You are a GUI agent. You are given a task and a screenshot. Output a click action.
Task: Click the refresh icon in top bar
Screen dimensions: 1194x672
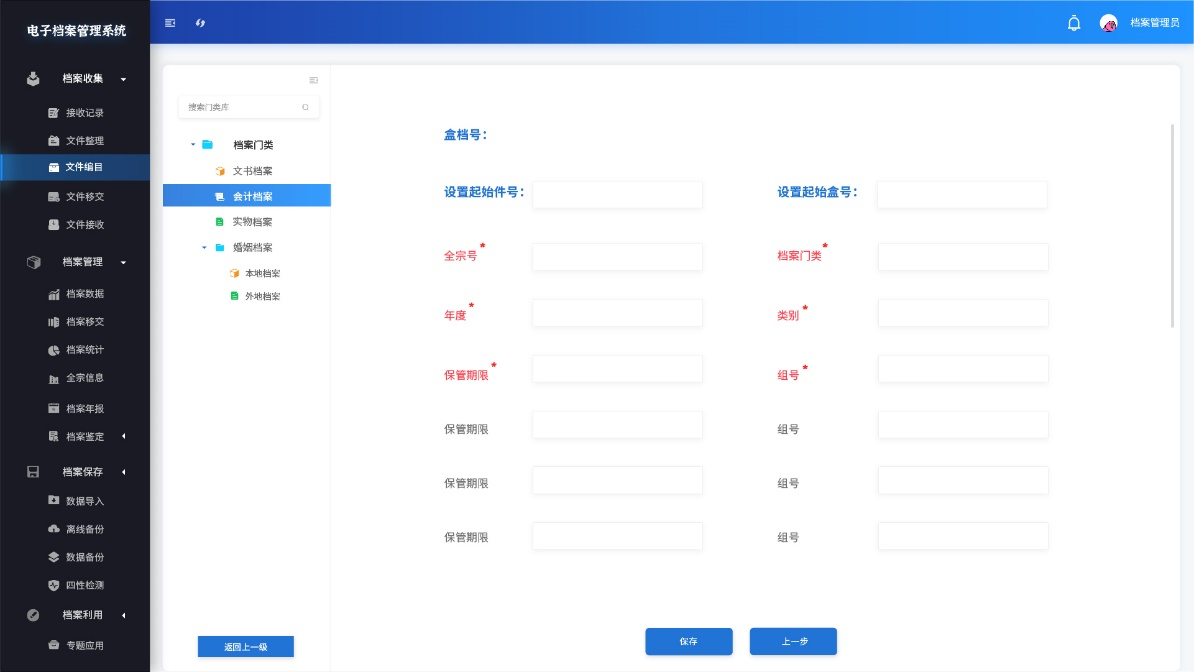coord(200,23)
